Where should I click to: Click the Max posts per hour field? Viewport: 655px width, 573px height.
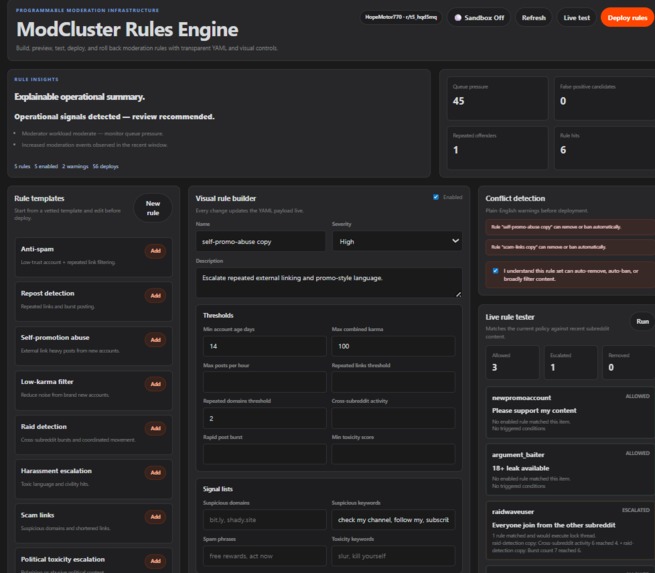click(265, 382)
